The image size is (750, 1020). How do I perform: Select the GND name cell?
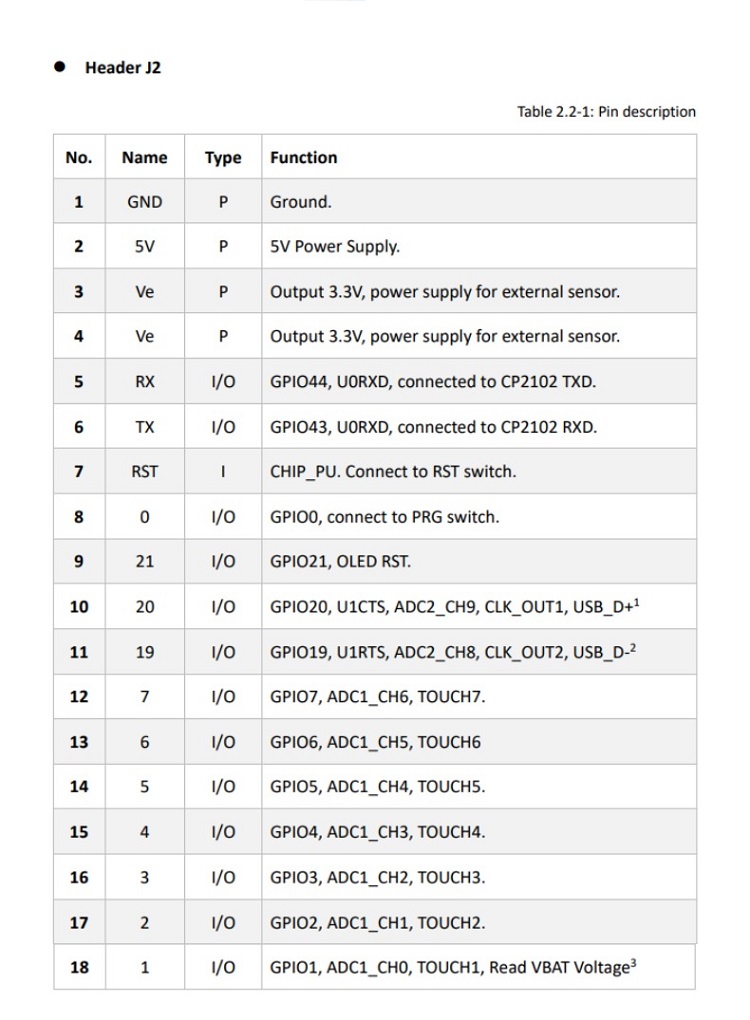pyautogui.click(x=144, y=202)
